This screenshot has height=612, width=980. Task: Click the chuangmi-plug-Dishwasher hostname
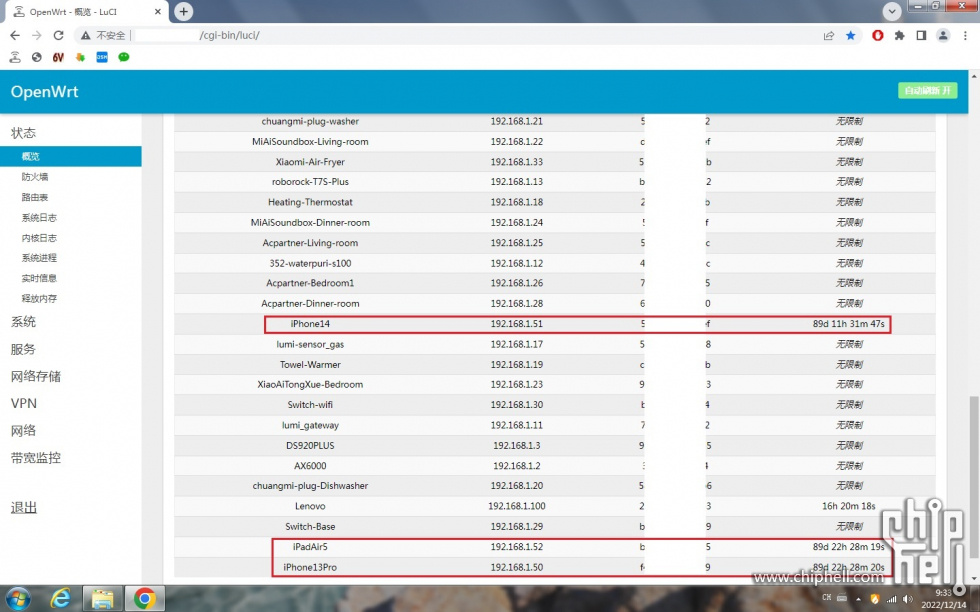click(310, 486)
